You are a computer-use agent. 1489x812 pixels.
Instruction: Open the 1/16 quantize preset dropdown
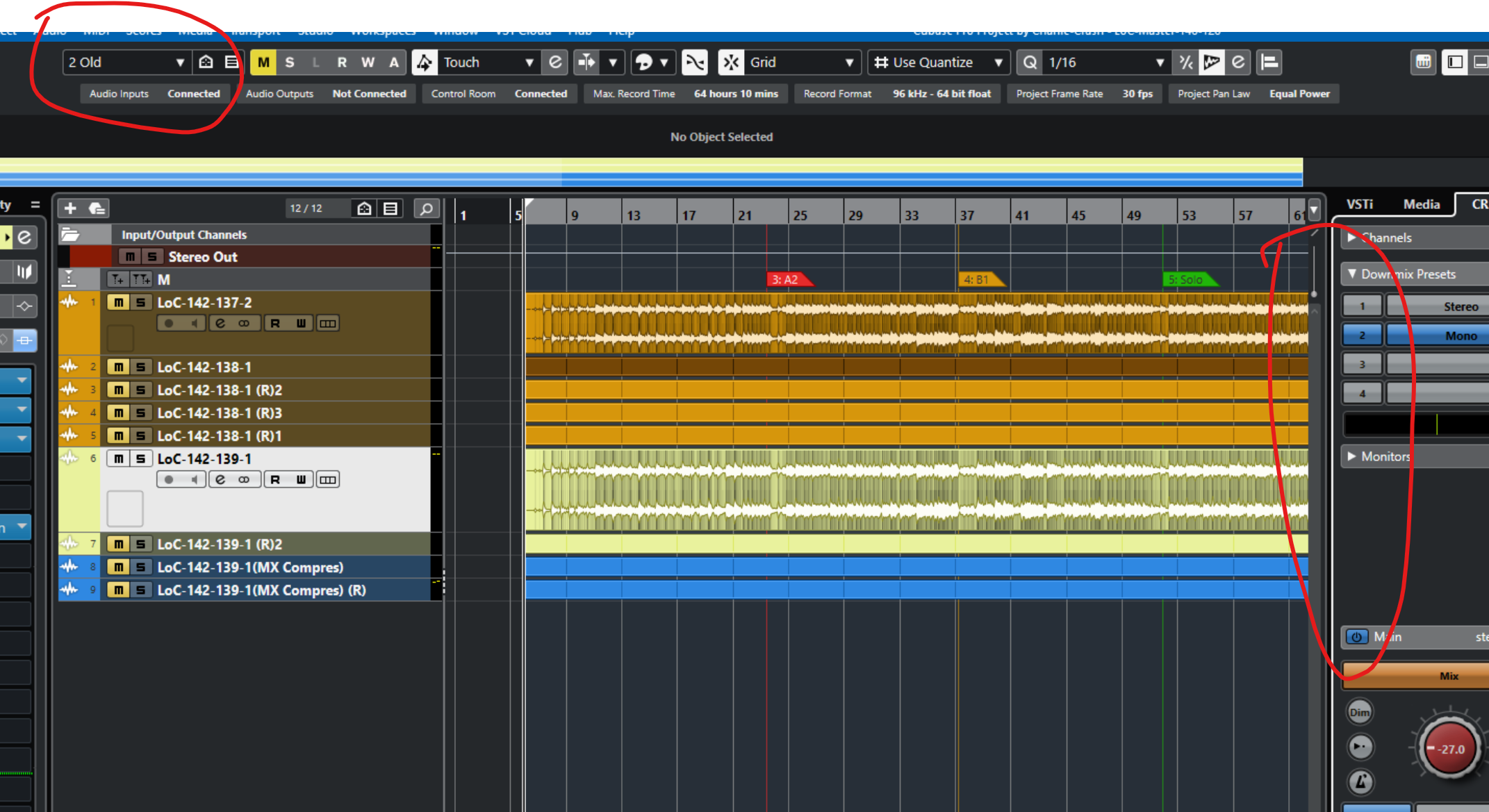coord(1106,63)
